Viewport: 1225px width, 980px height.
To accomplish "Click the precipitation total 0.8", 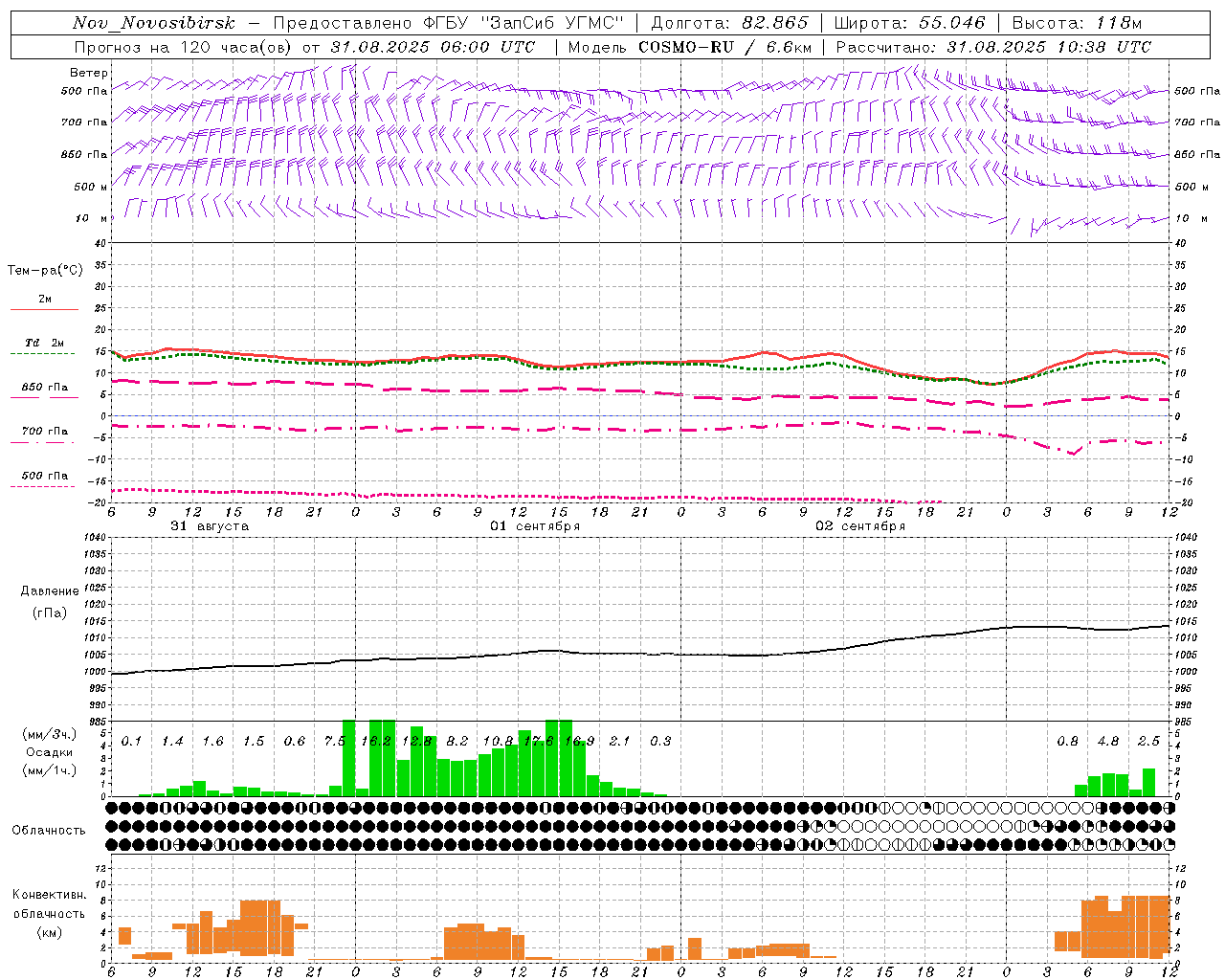I will coord(1067,742).
